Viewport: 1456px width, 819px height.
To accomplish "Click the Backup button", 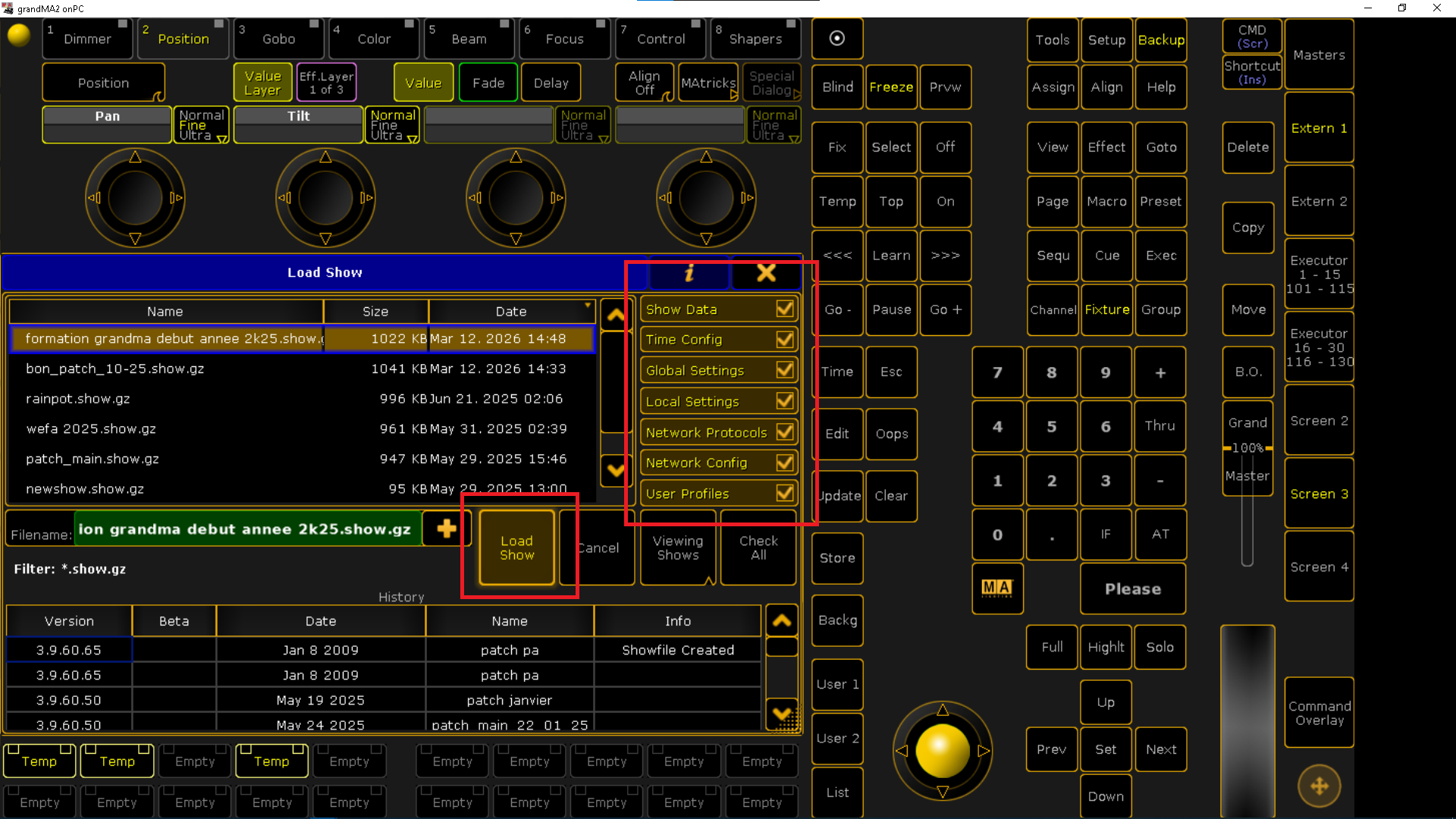I will tap(1161, 39).
